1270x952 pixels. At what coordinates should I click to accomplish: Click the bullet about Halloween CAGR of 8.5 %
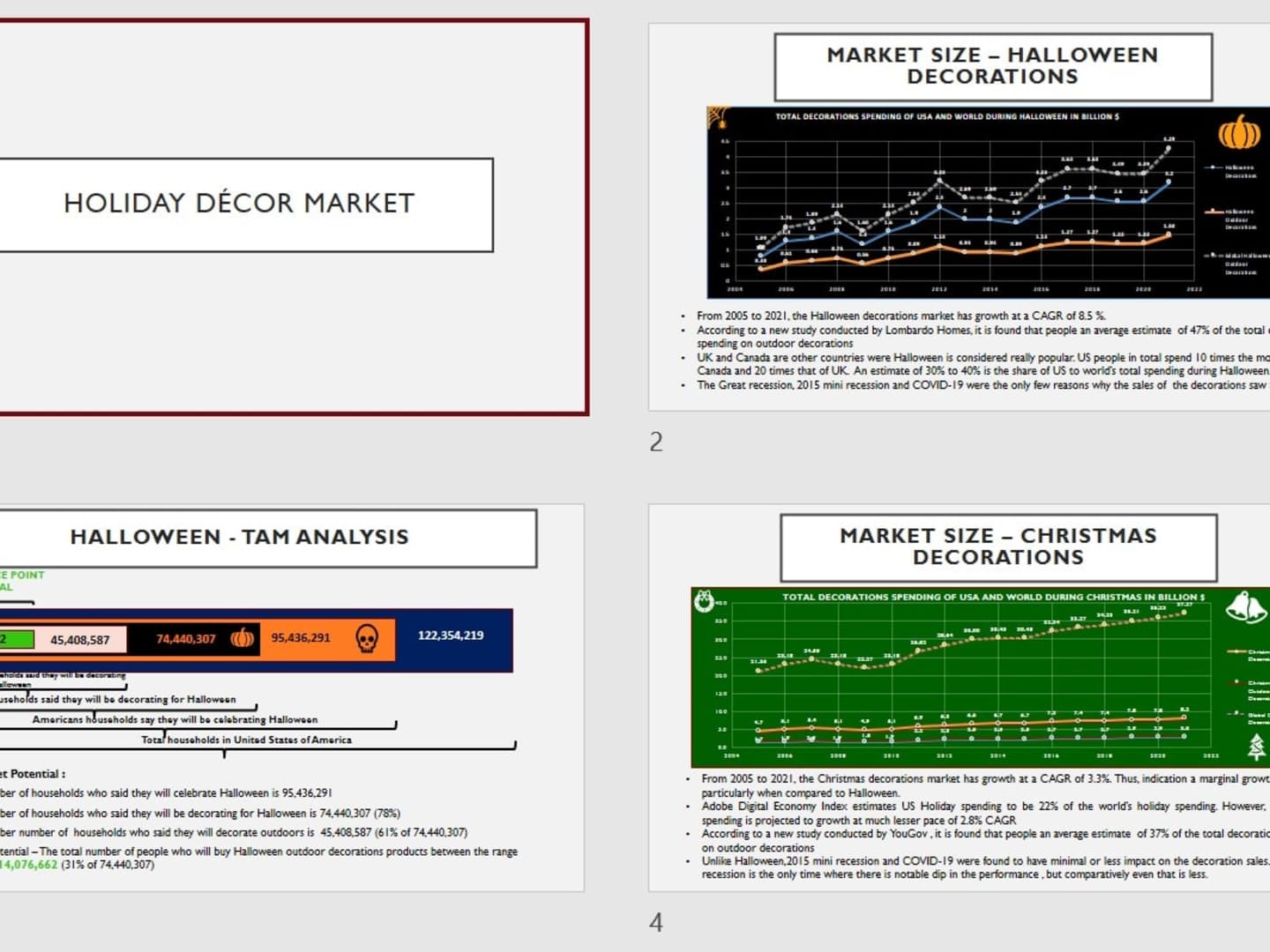[x=900, y=316]
